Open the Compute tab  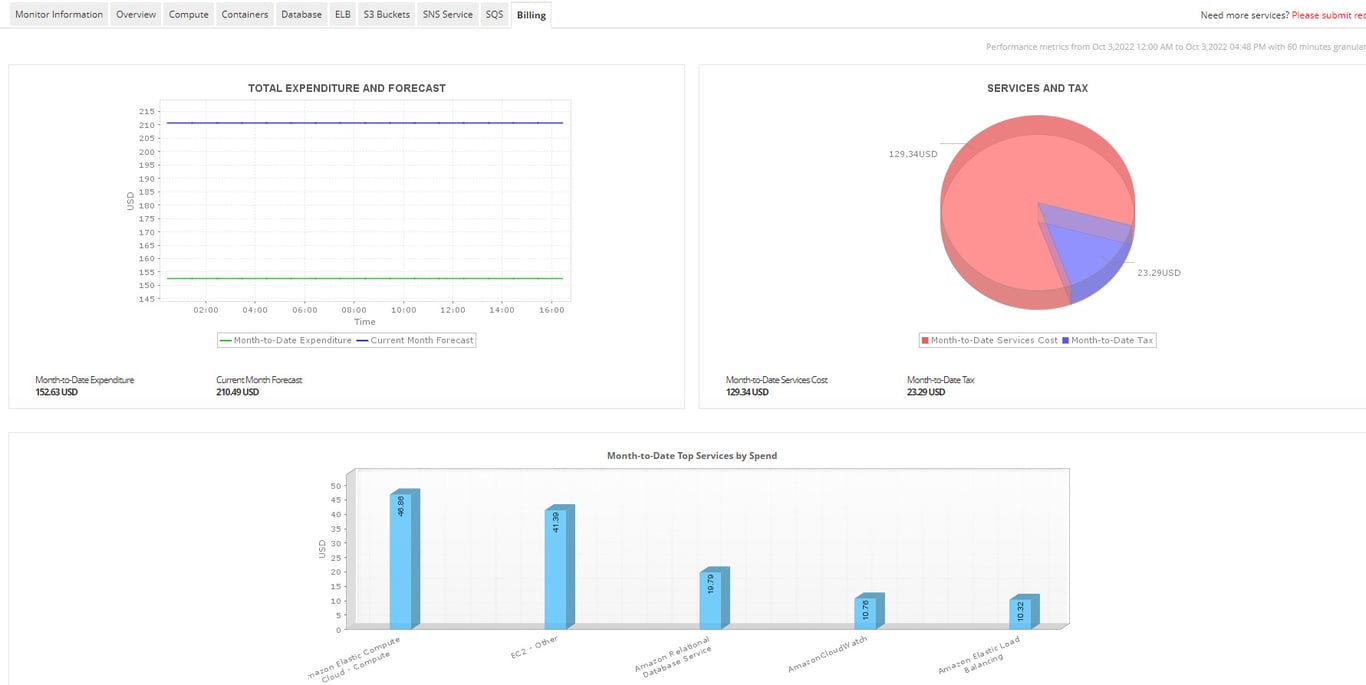[188, 14]
